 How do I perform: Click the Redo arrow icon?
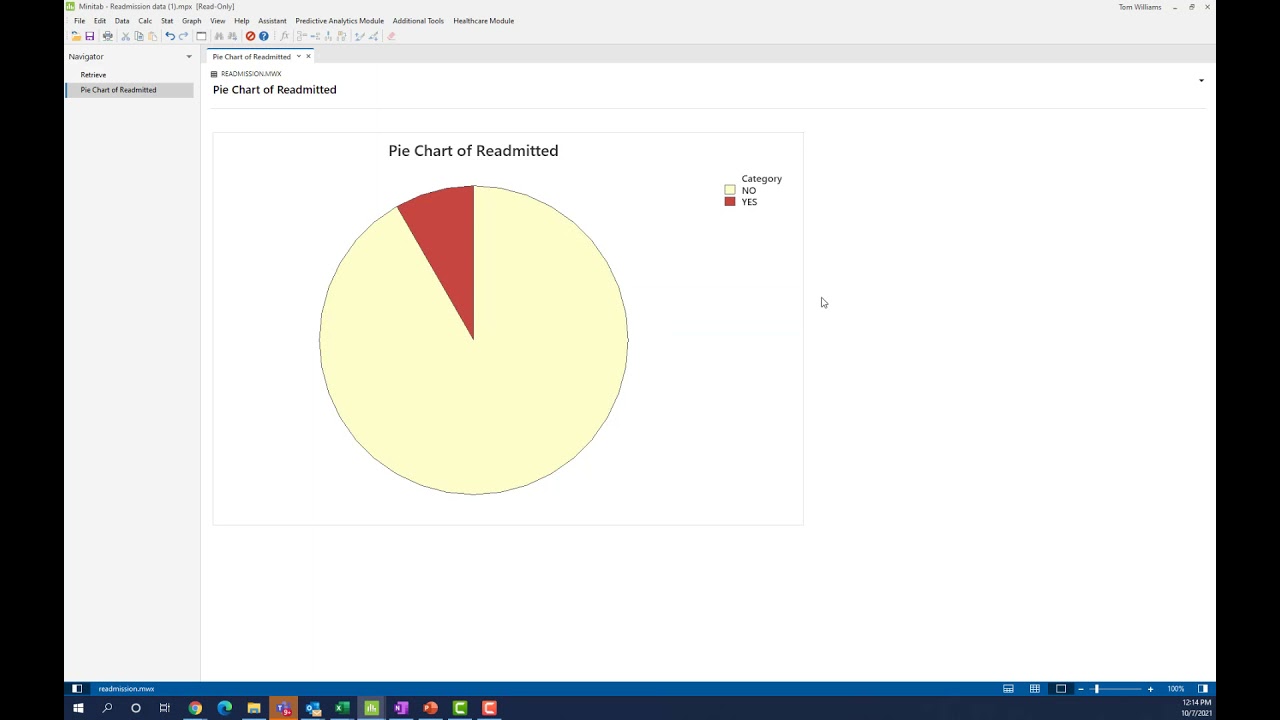coord(183,36)
